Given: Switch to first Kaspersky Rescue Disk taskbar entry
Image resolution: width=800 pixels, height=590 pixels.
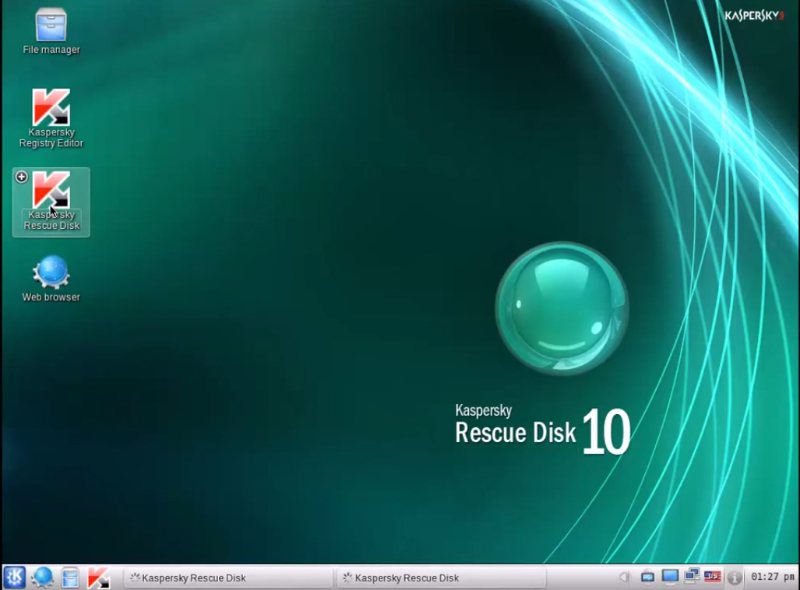Looking at the screenshot, I should coord(227,577).
